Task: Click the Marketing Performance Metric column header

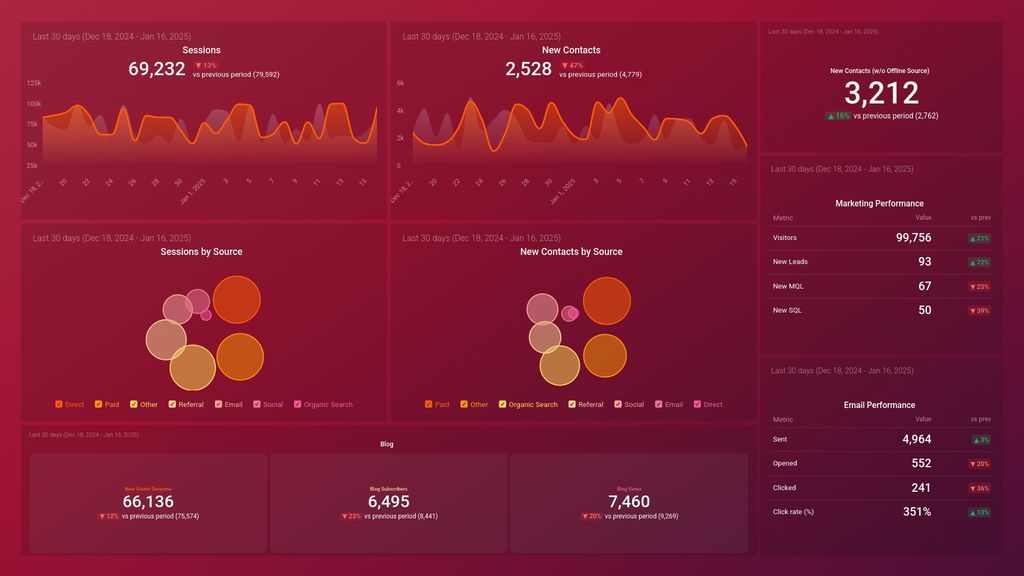Action: pos(783,218)
